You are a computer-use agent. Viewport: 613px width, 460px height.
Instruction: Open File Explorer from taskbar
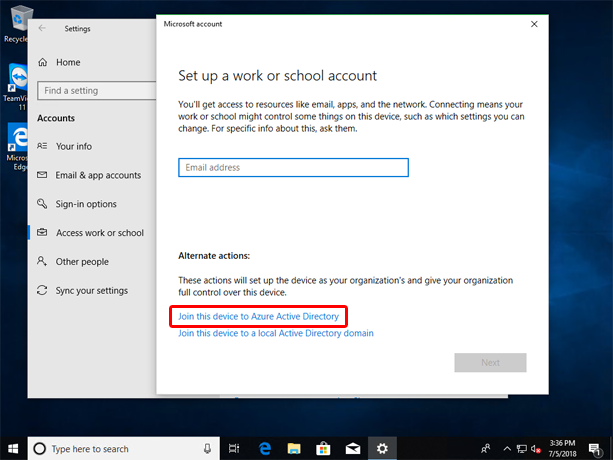click(x=294, y=449)
